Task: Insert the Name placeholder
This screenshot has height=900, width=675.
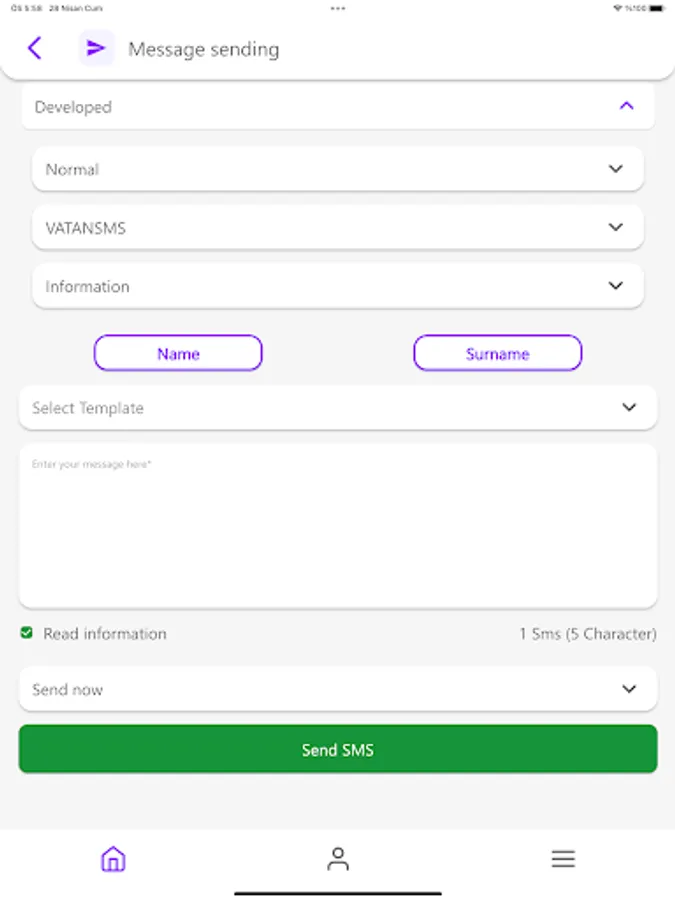Action: coord(178,353)
